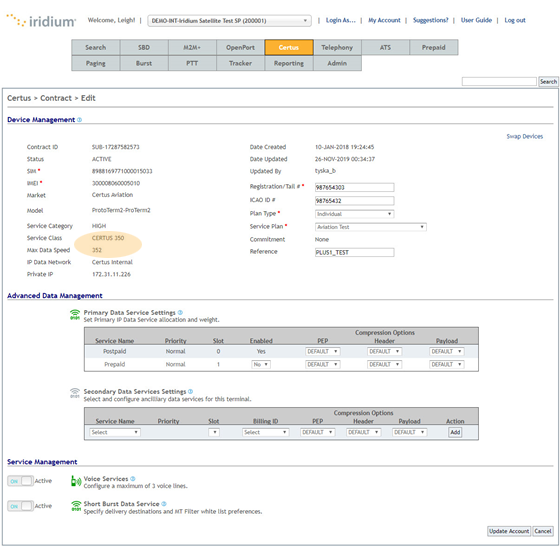Image resolution: width=560 pixels, height=547 pixels.
Task: Open Secondary services Header dropdown
Action: (364, 432)
